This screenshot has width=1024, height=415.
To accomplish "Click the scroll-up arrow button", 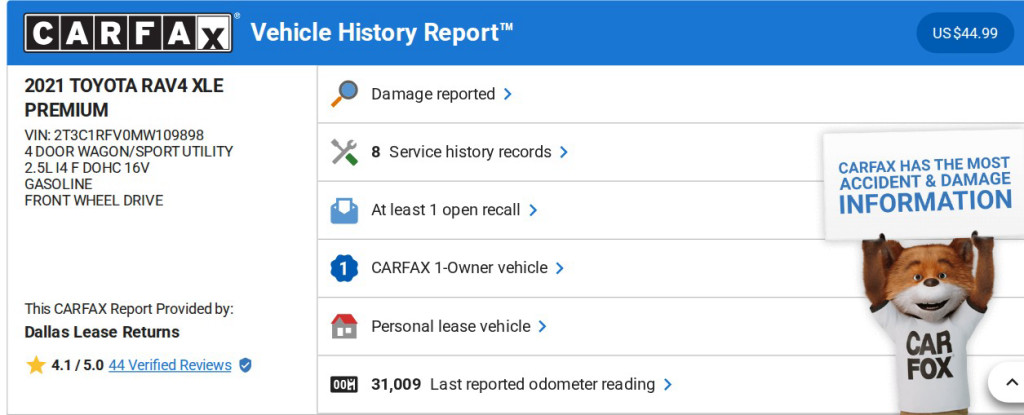I will click(x=1004, y=382).
